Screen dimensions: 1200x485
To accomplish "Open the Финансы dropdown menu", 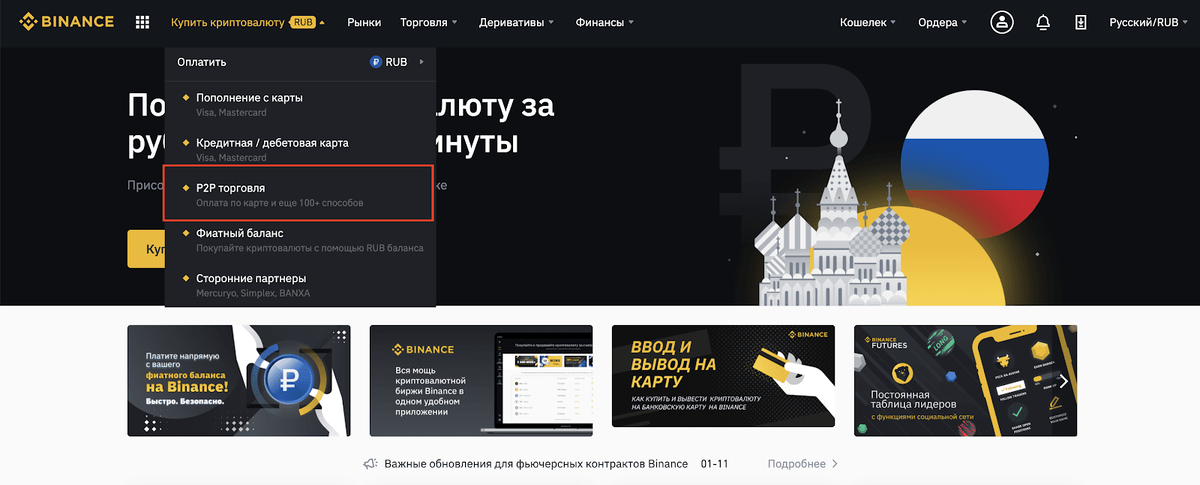I will [604, 22].
